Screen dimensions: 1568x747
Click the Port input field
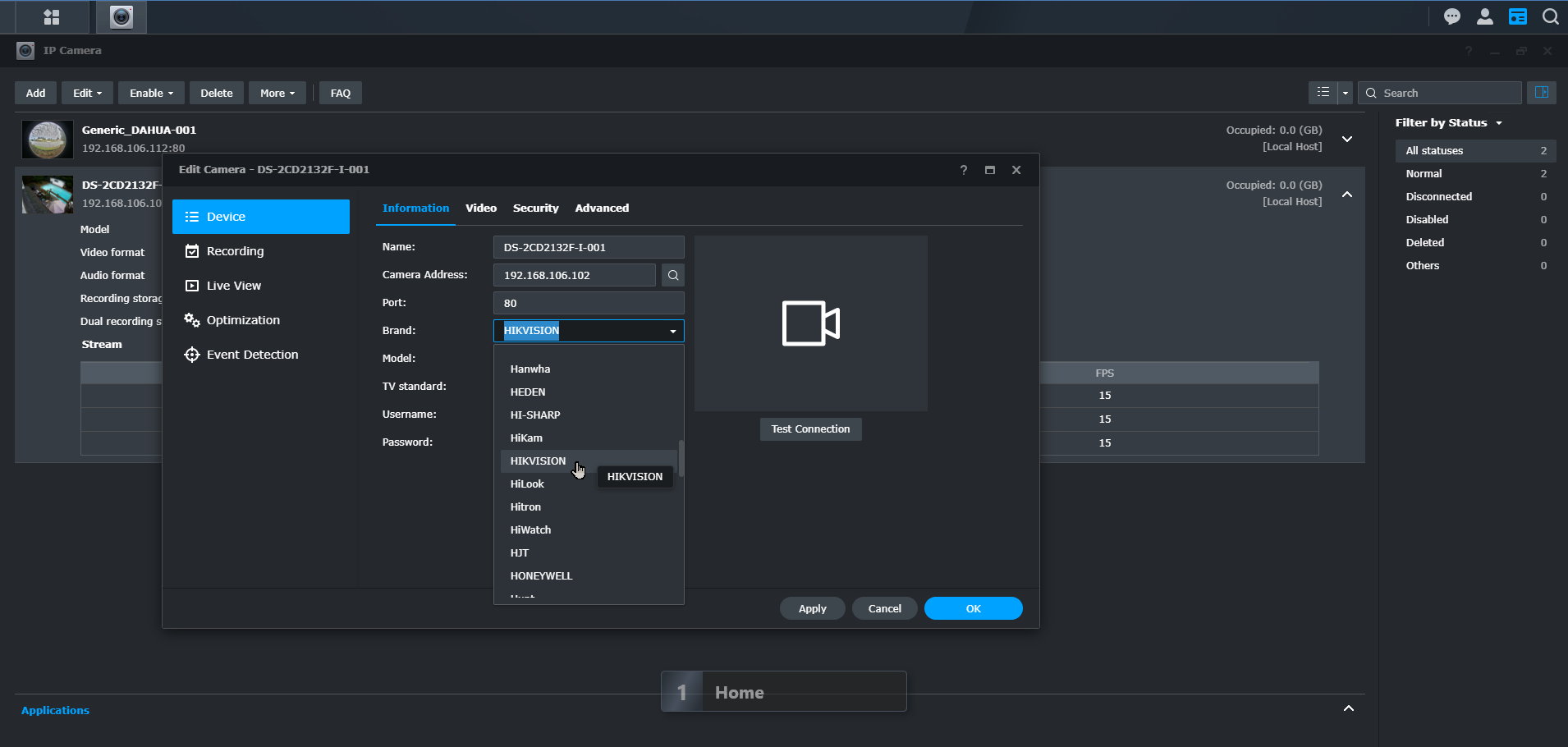coord(589,303)
